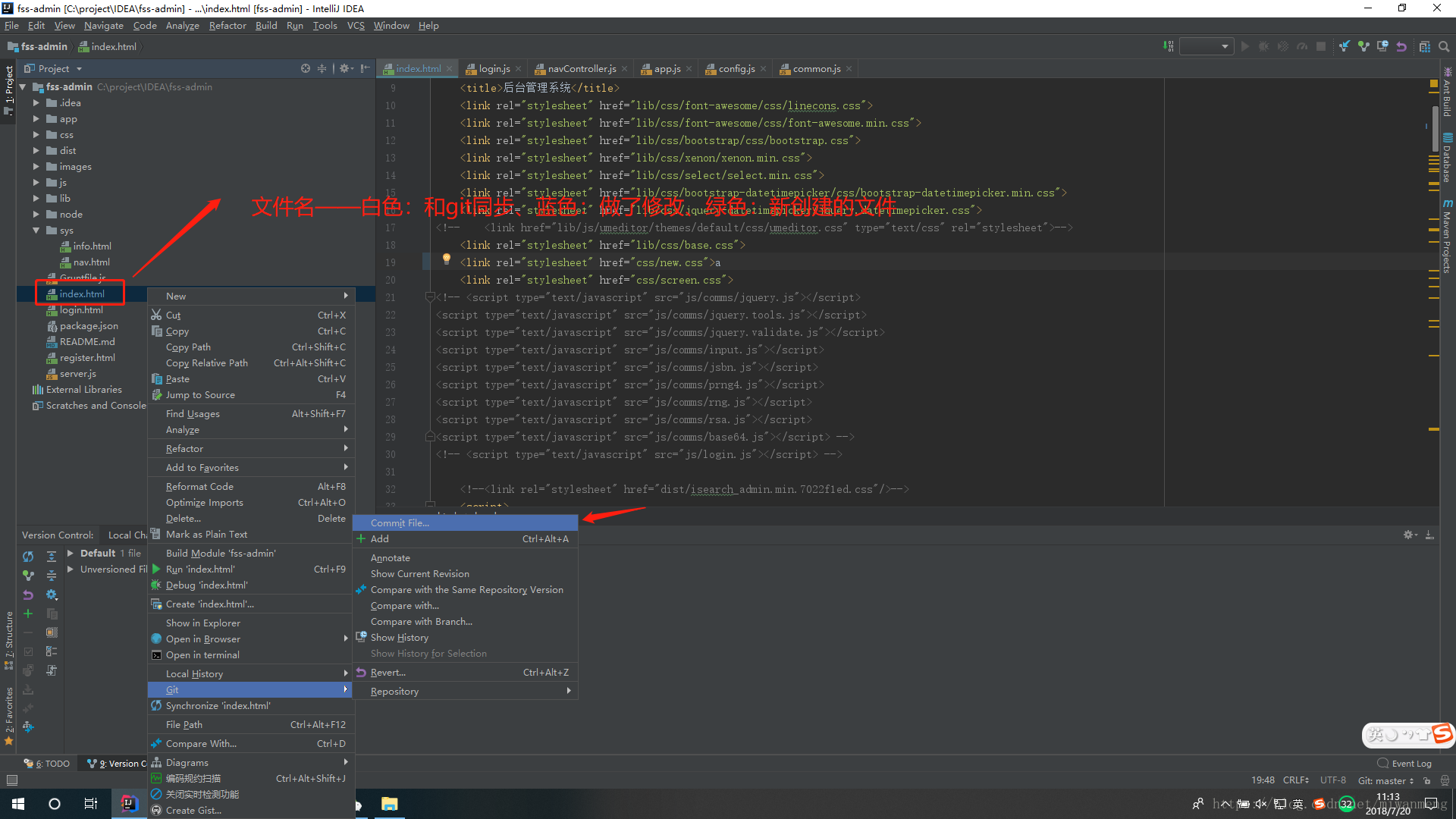
Task: Toggle tool window bars button bottom-left
Action: 11,780
